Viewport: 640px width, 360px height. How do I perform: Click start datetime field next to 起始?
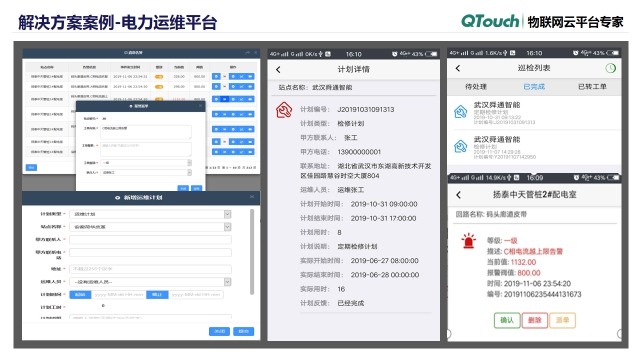coord(118,294)
